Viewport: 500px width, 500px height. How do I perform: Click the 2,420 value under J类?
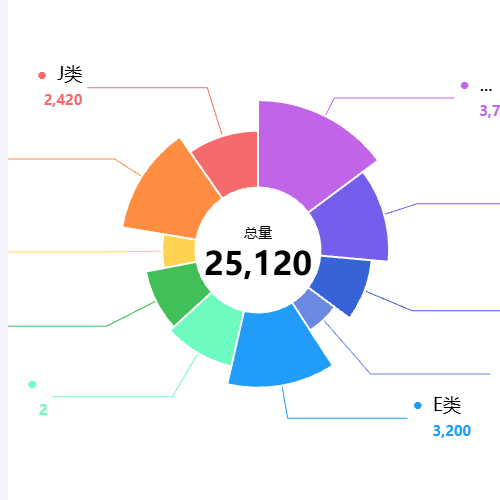coord(63,100)
